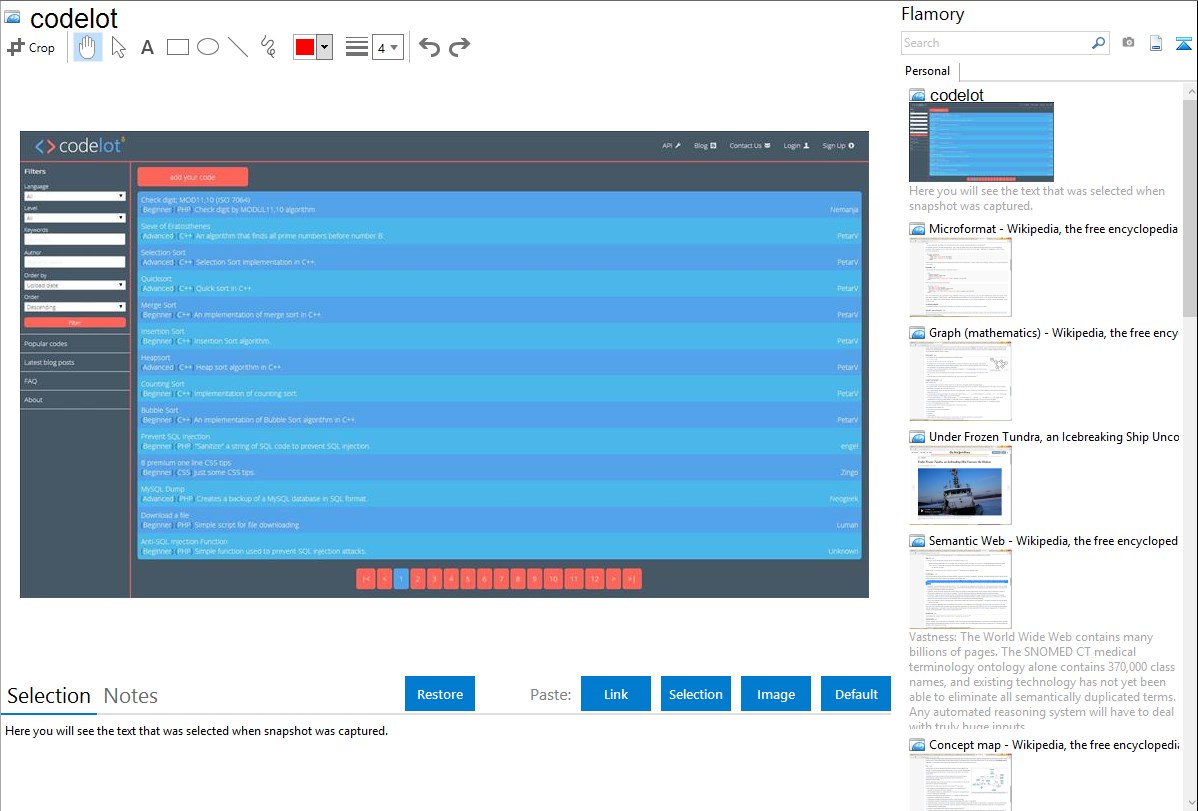Open the Concept map snapshot title
Screen dimensions: 1198x811
[1053, 744]
